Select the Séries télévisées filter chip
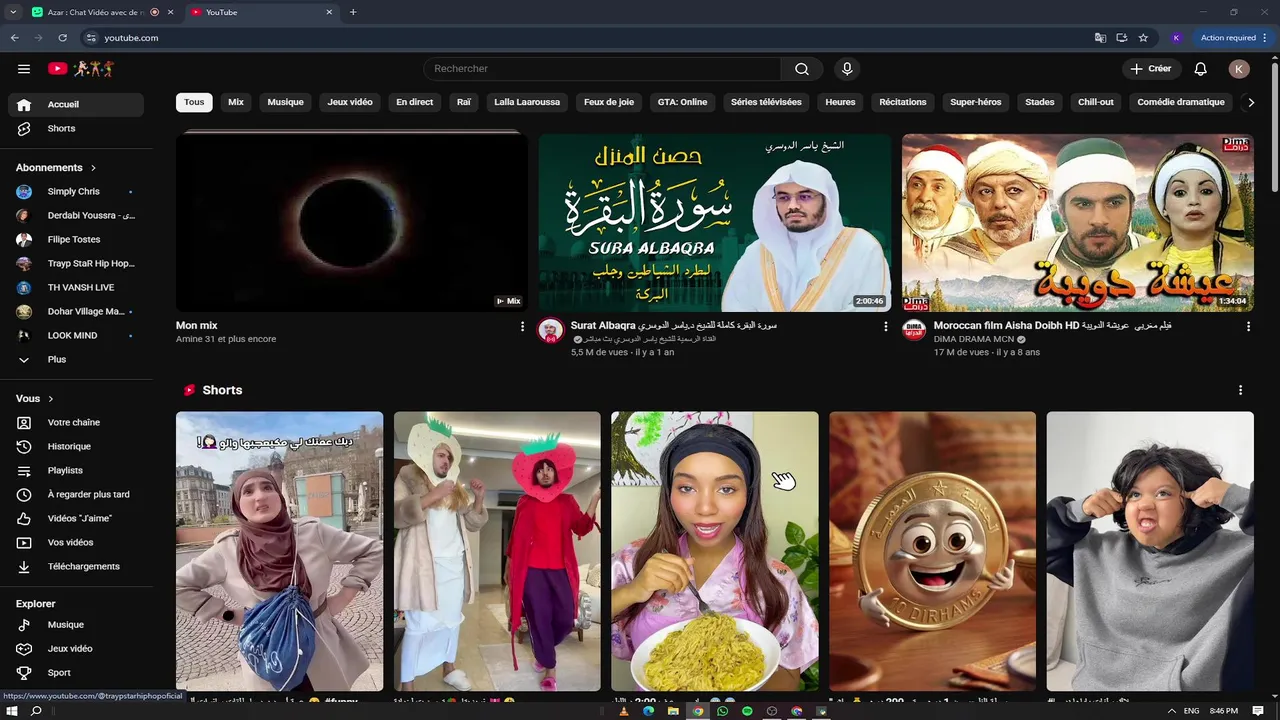1280x720 pixels. pos(766,102)
